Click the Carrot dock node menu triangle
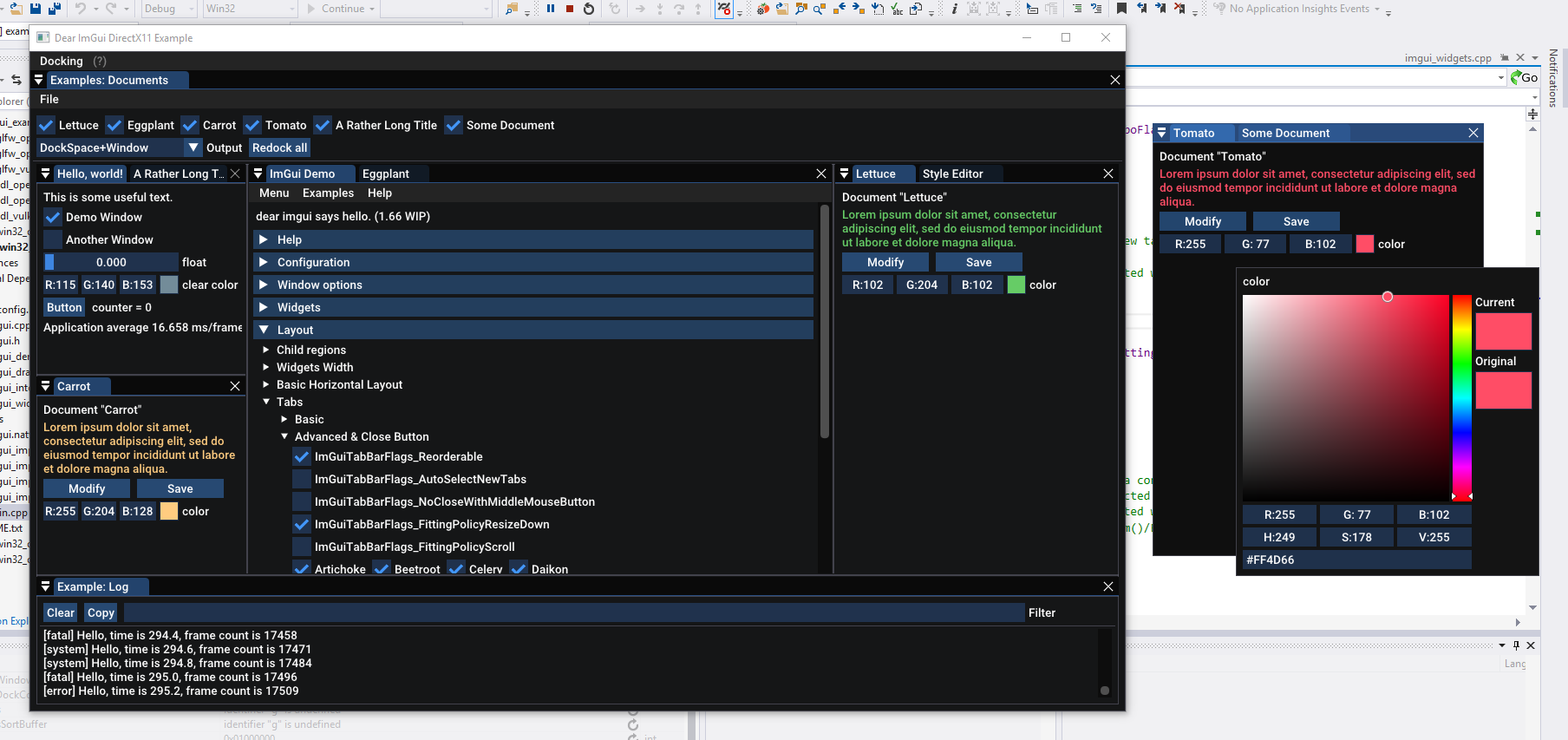1568x740 pixels. click(46, 386)
